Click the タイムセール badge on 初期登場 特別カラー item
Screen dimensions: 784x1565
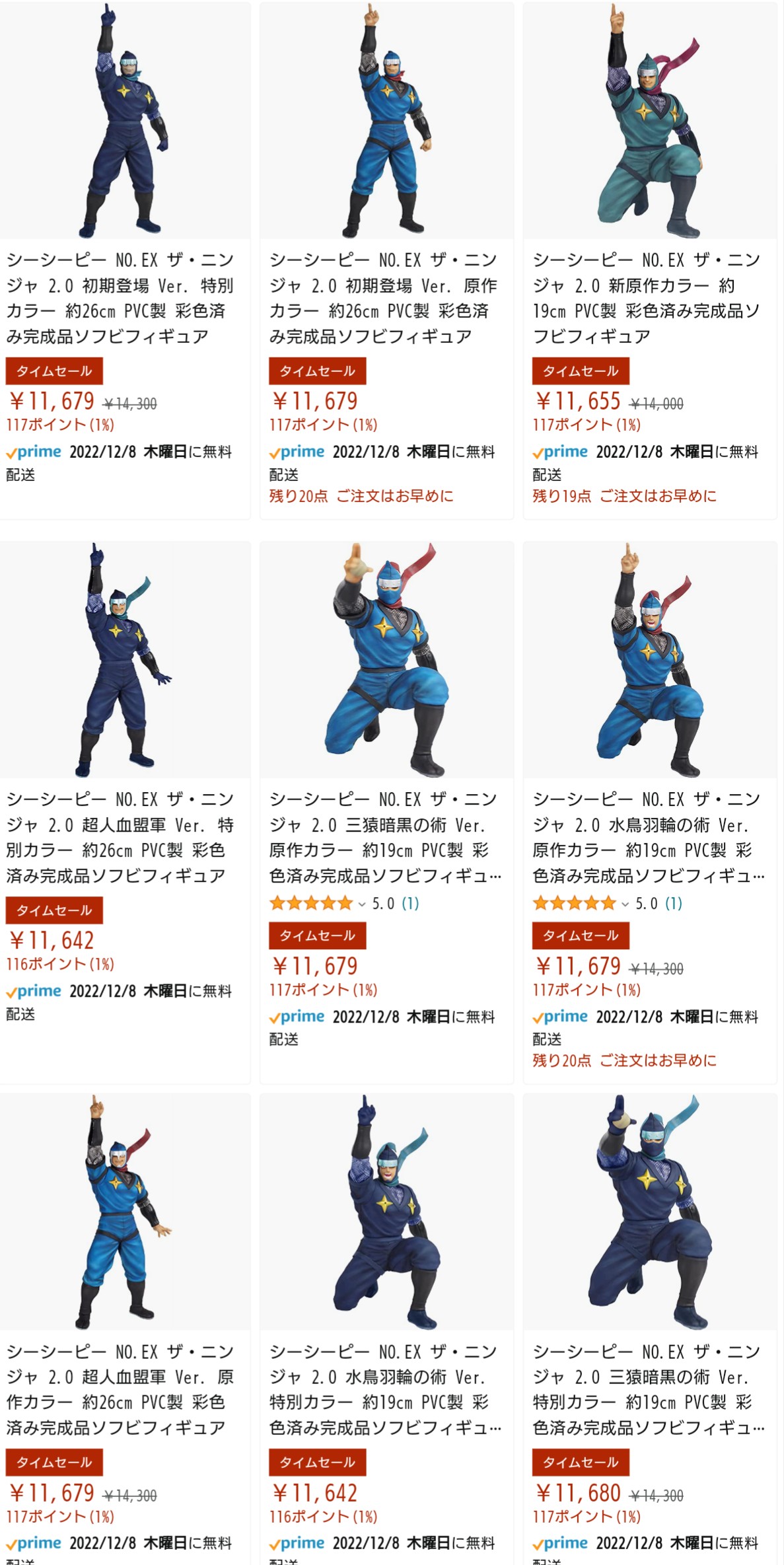click(54, 371)
